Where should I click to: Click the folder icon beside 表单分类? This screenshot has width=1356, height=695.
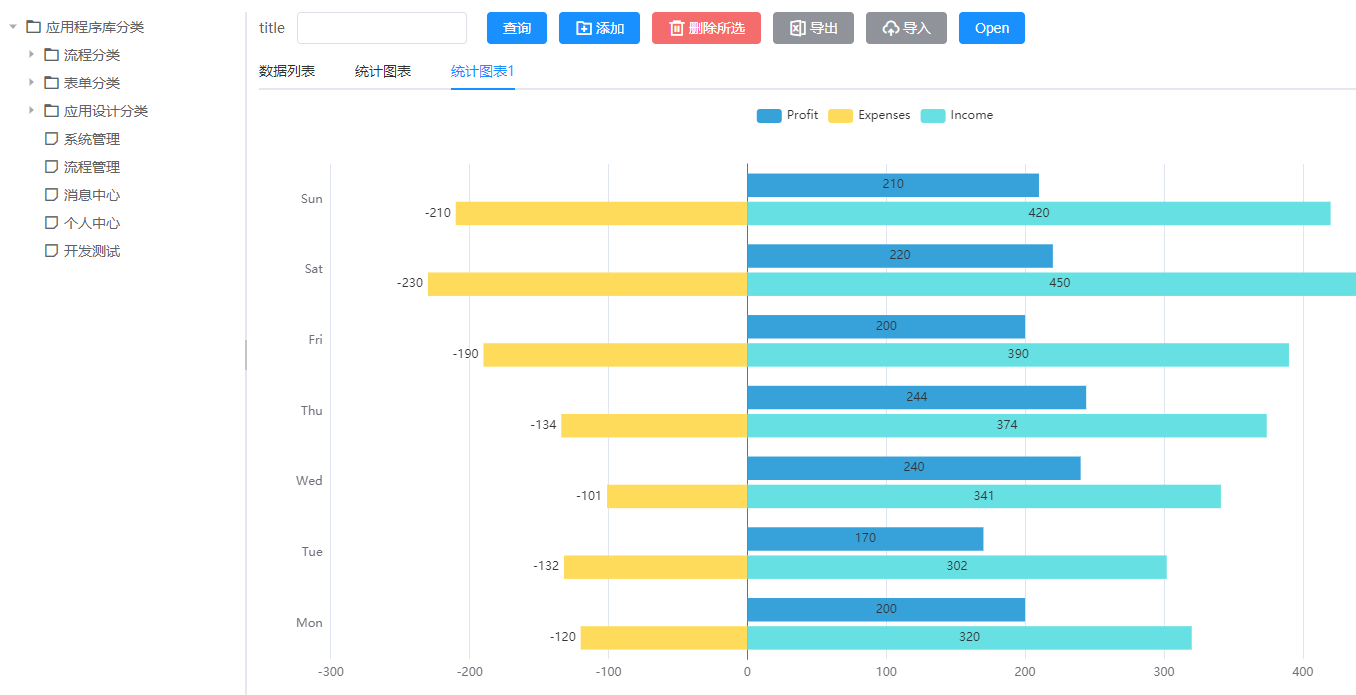point(52,83)
